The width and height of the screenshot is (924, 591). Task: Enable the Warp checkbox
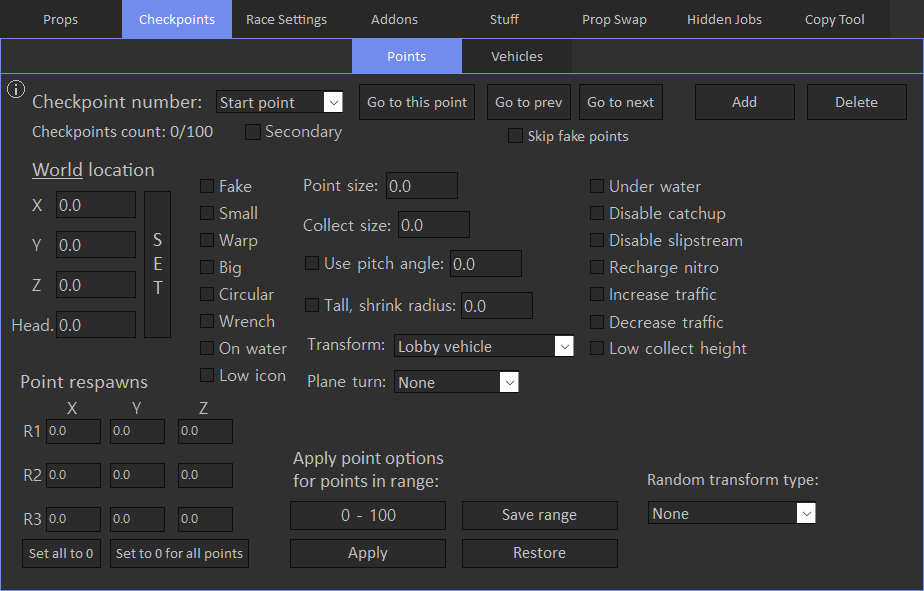pos(207,240)
